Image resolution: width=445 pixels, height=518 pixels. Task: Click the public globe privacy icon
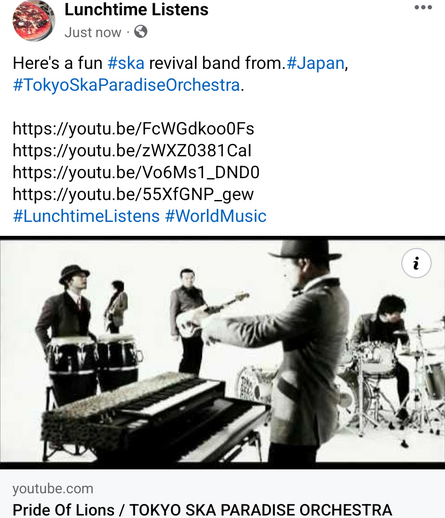(141, 32)
